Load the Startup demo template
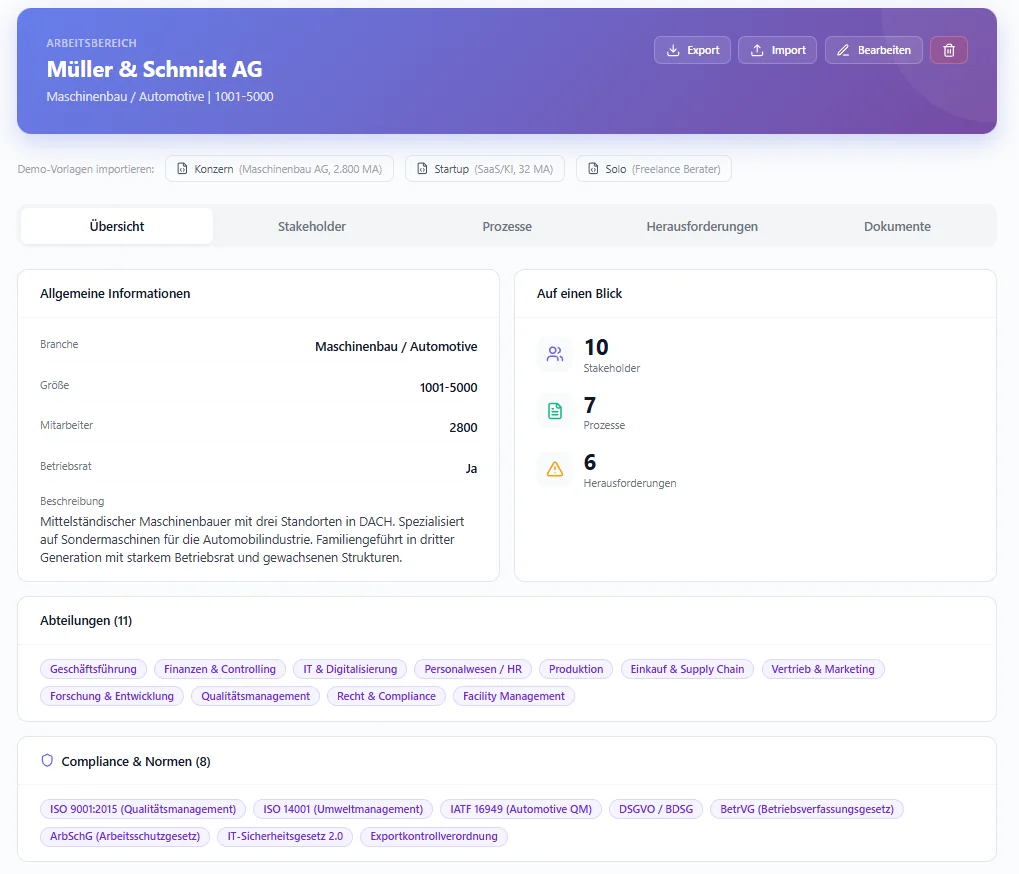Image resolution: width=1019 pixels, height=874 pixels. (484, 169)
